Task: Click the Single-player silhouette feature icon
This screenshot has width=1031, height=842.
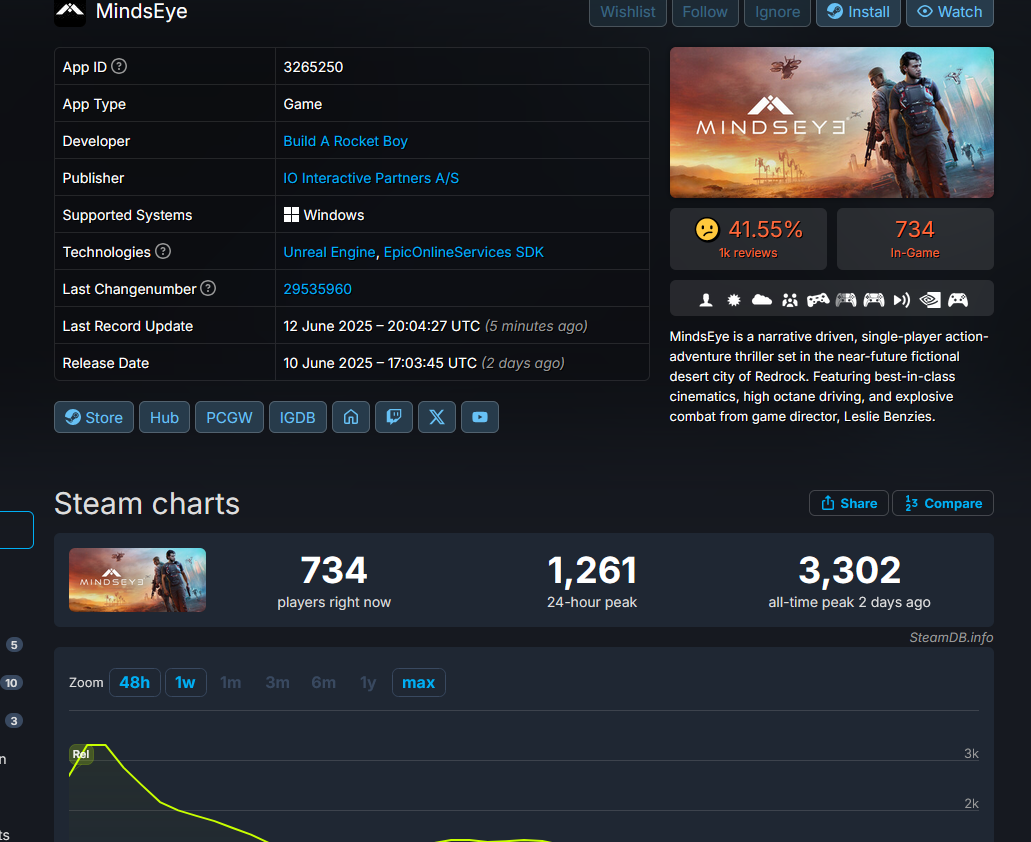Action: click(706, 300)
